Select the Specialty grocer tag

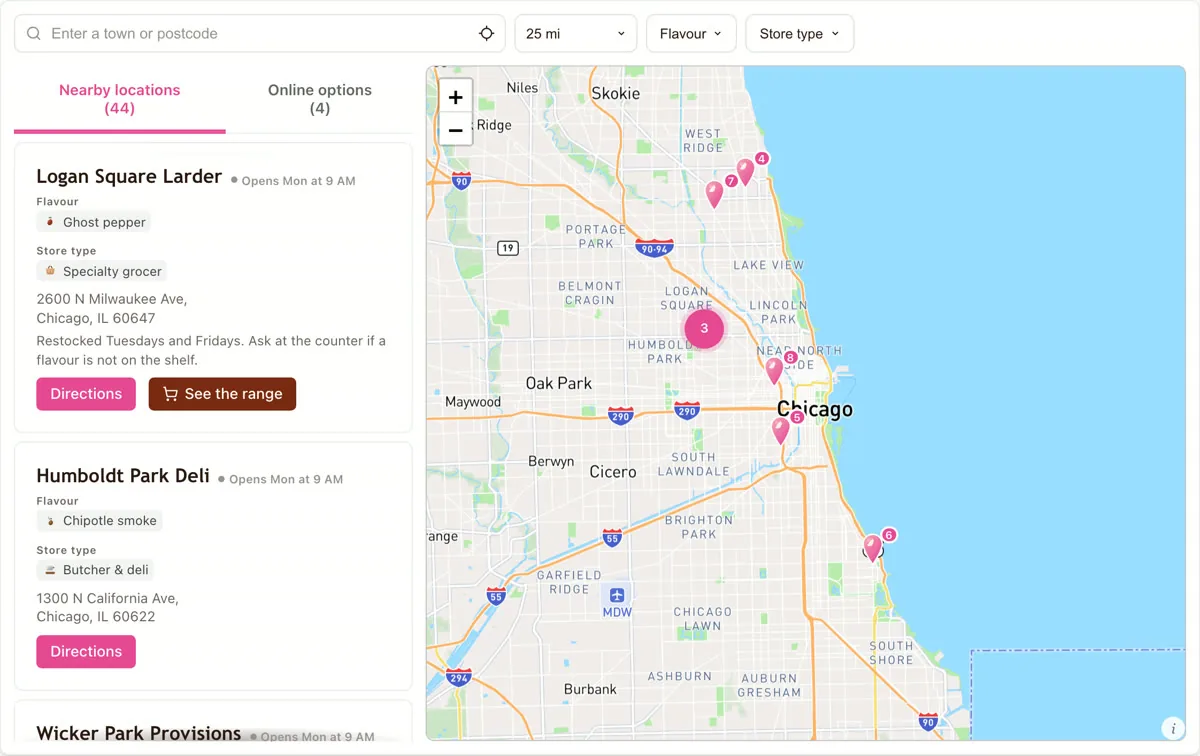[102, 271]
